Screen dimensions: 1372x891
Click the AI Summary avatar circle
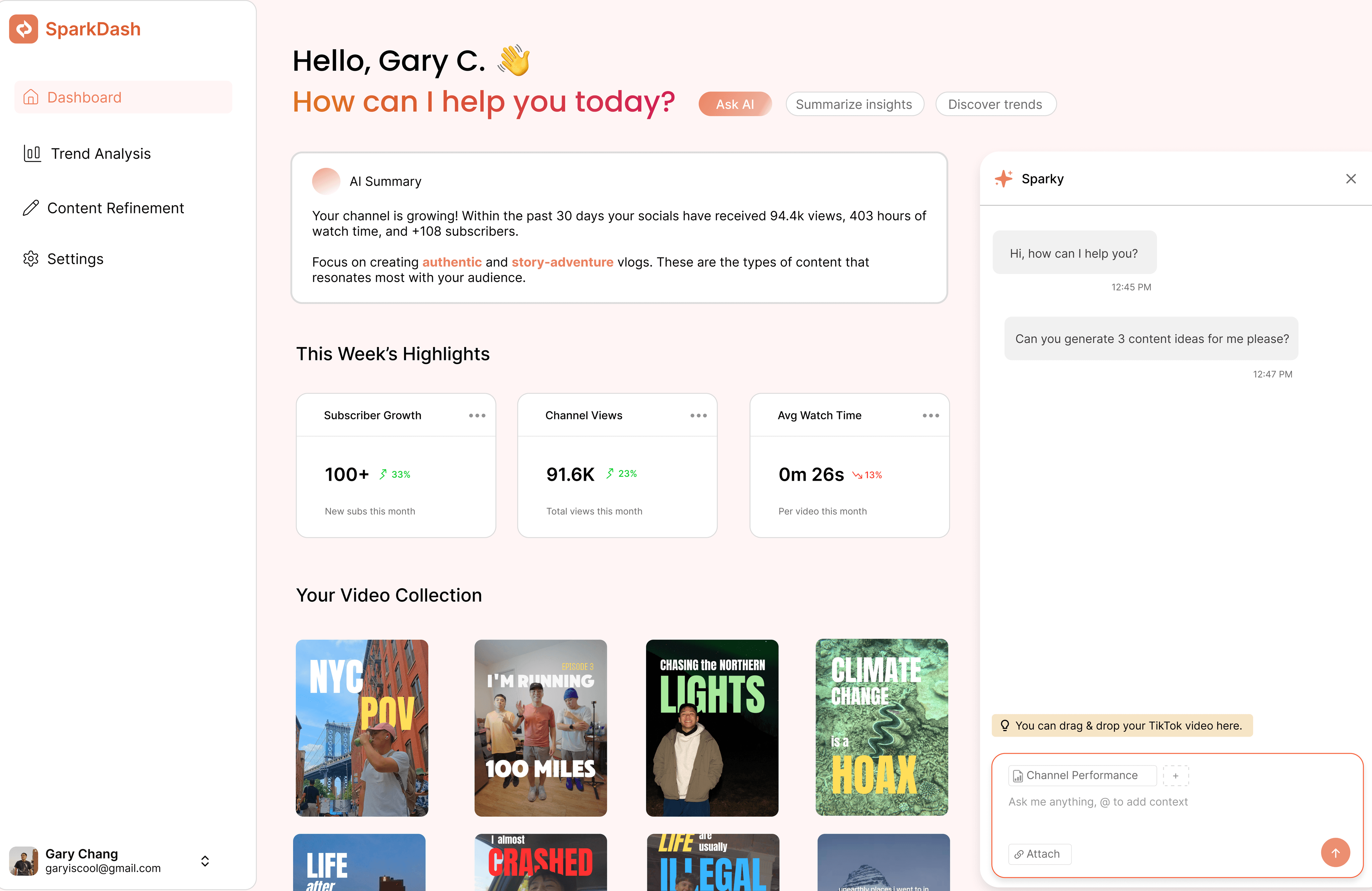(326, 181)
